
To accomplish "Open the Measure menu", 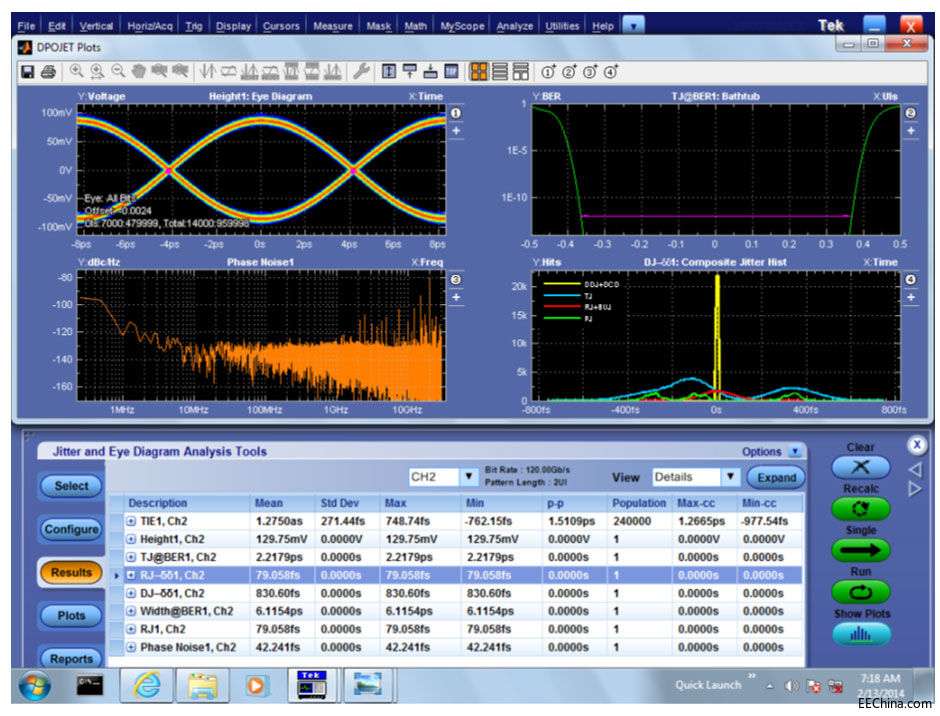I will (x=333, y=26).
